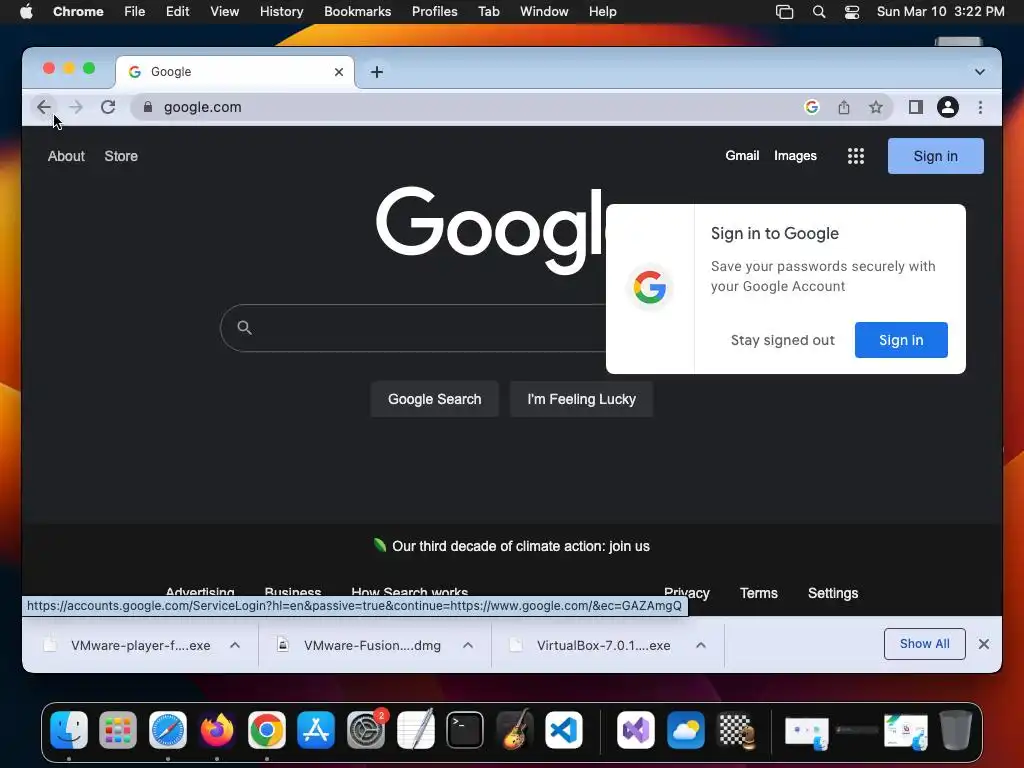This screenshot has height=768, width=1024.
Task: Open the Terms footer link
Action: [758, 593]
